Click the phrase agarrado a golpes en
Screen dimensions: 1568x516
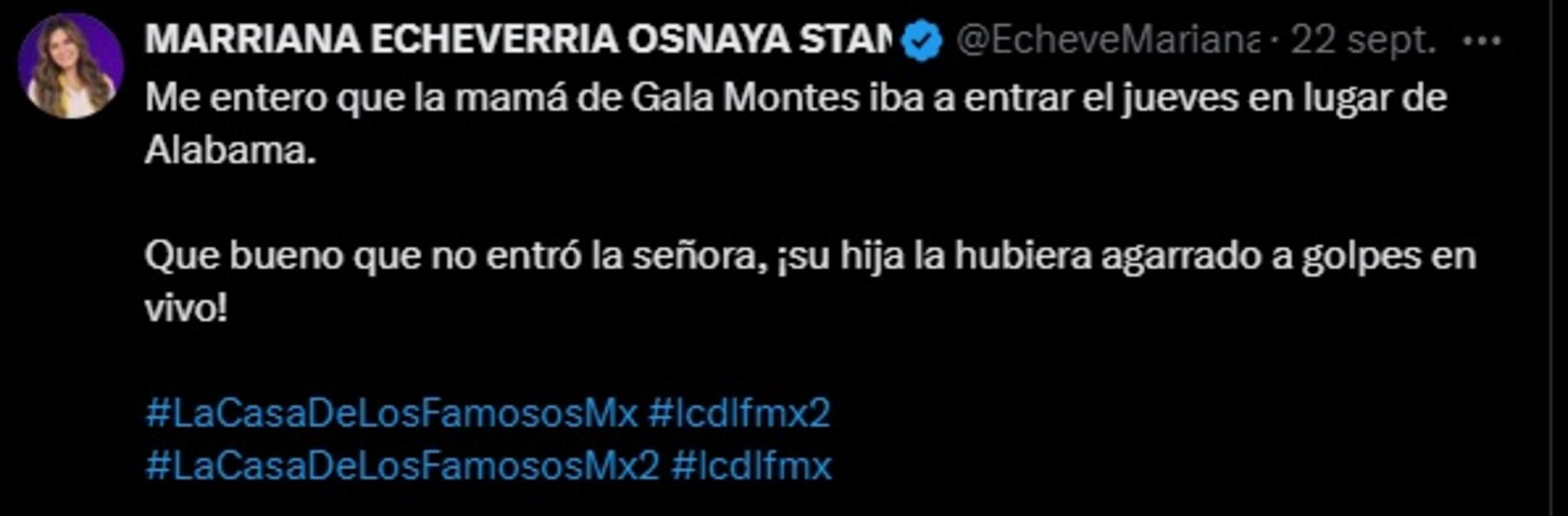coord(1289,256)
